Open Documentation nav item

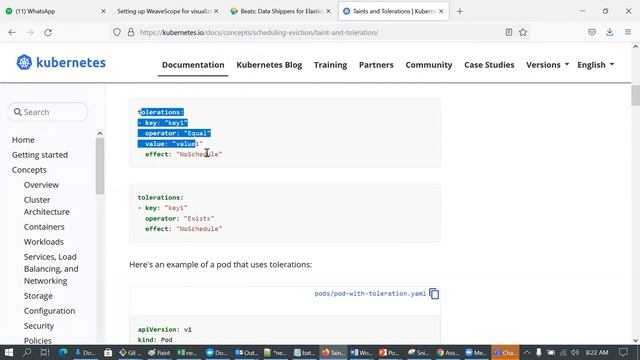pyautogui.click(x=193, y=65)
